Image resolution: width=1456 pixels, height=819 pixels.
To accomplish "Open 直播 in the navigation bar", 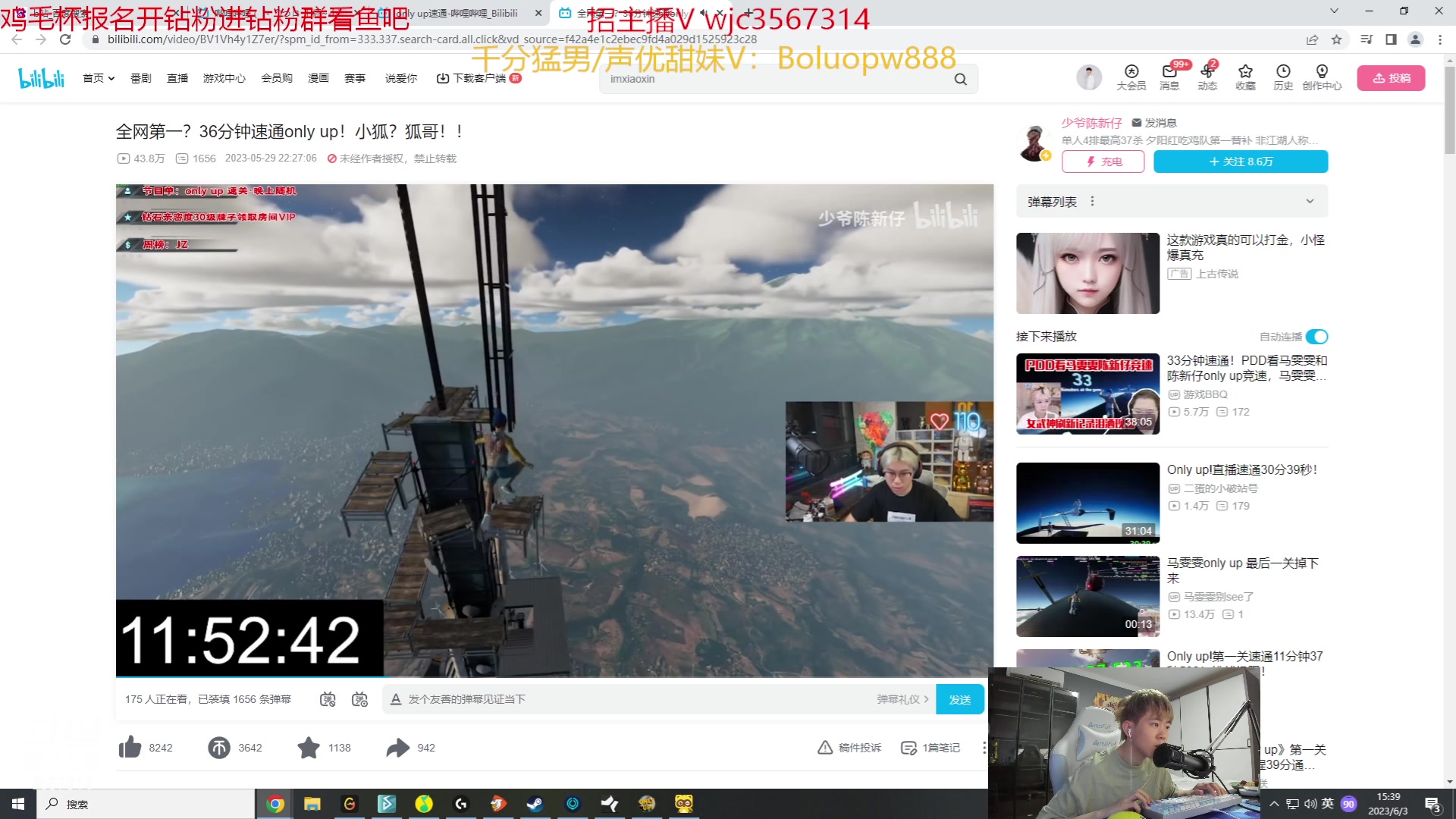I will click(177, 78).
